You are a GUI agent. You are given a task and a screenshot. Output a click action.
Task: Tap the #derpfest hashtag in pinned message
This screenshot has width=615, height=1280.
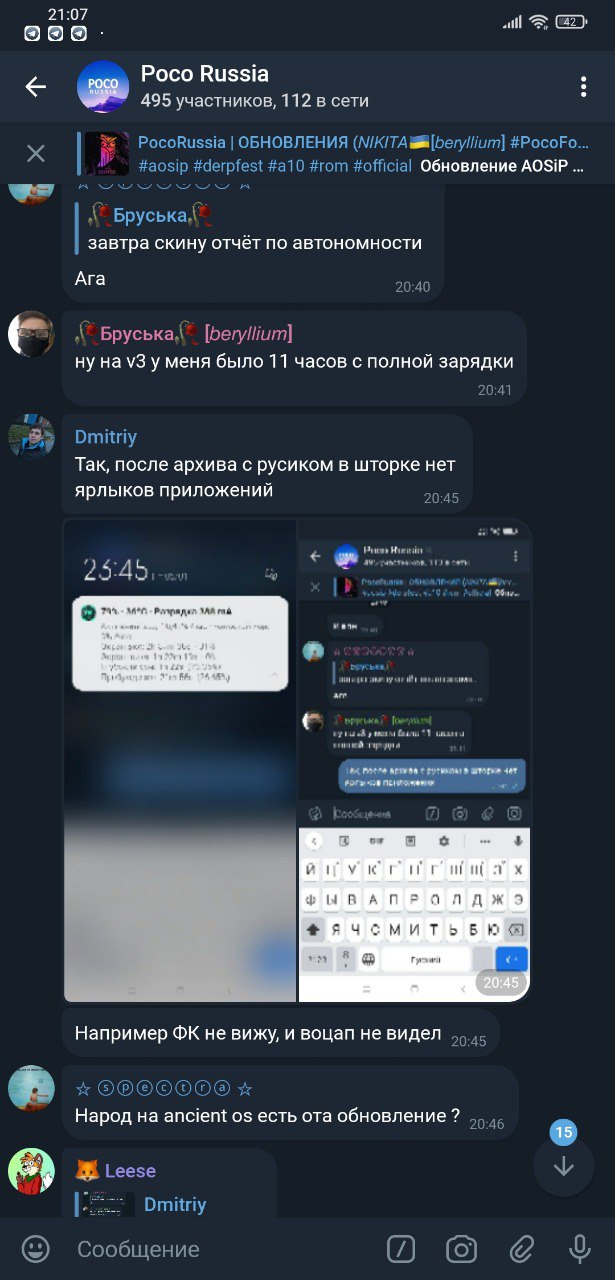click(228, 166)
